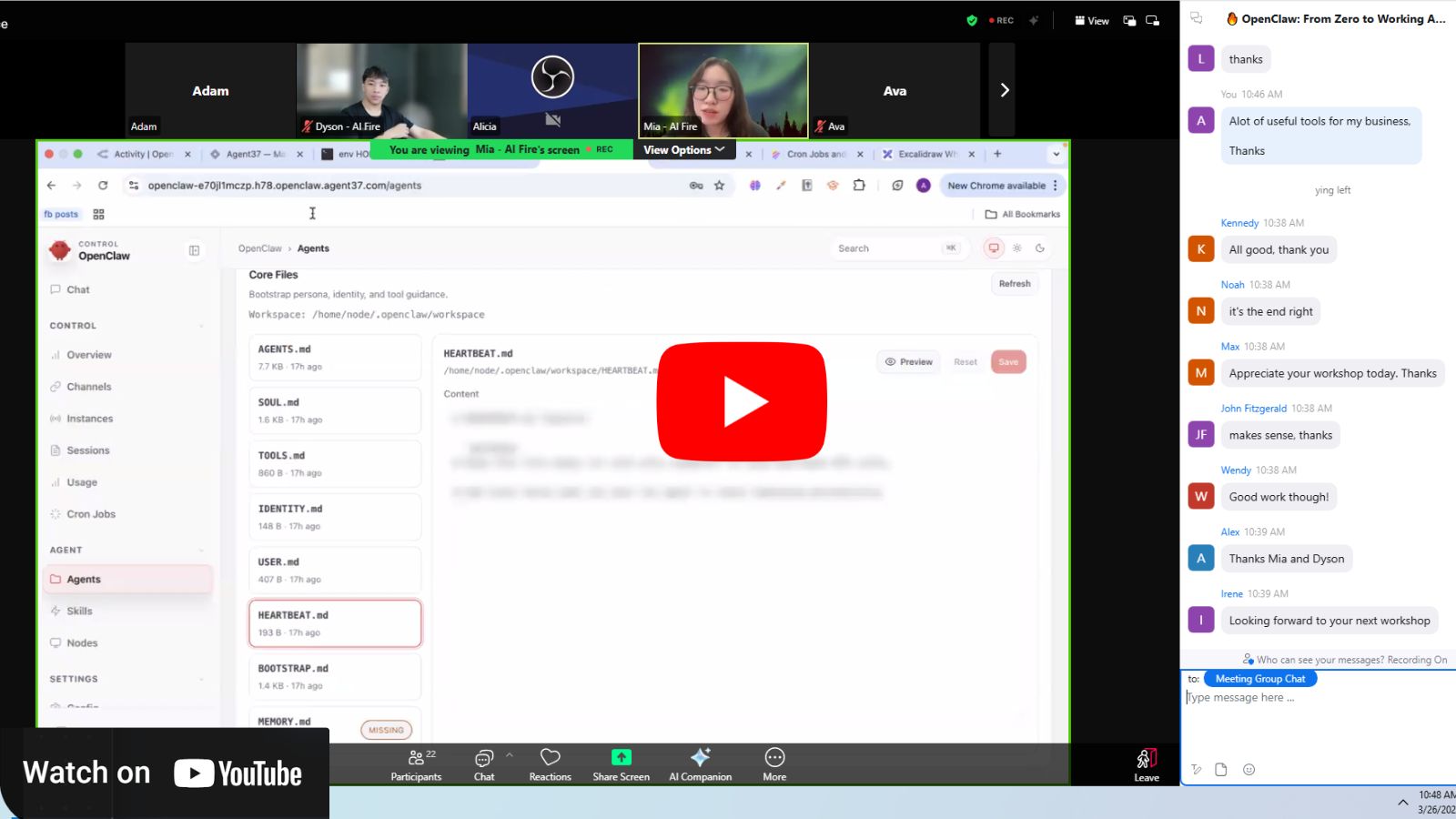Click the Reactions icon in the meeting toolbar
The height and width of the screenshot is (819, 1456).
550,763
